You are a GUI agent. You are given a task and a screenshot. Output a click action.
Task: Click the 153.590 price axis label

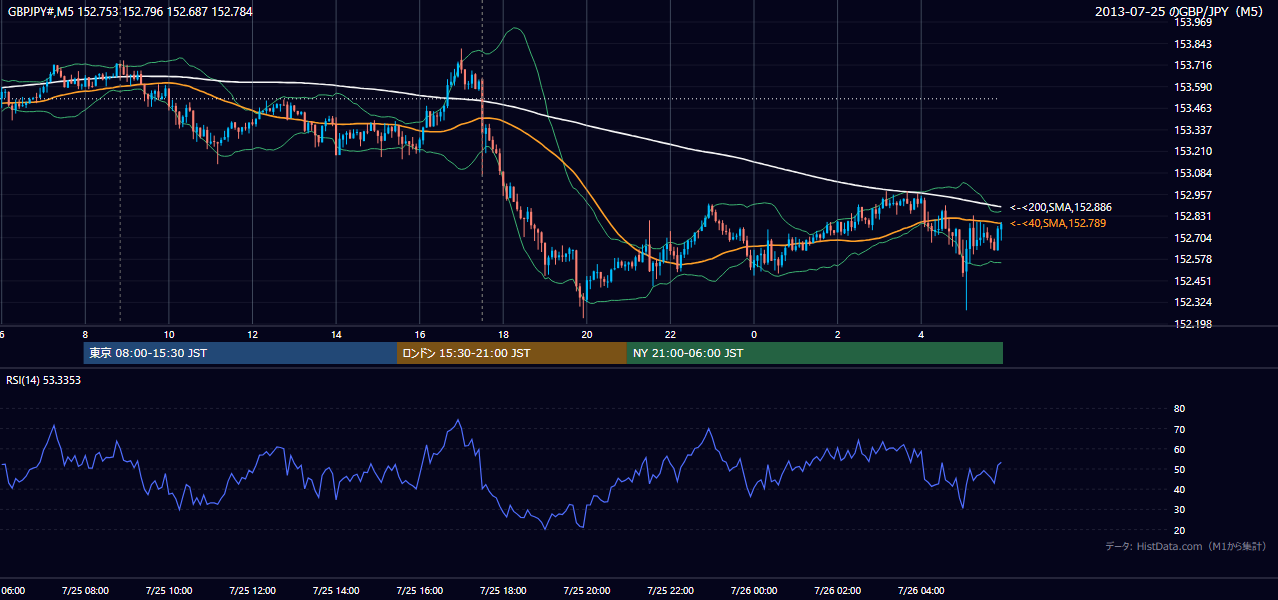click(x=1192, y=87)
